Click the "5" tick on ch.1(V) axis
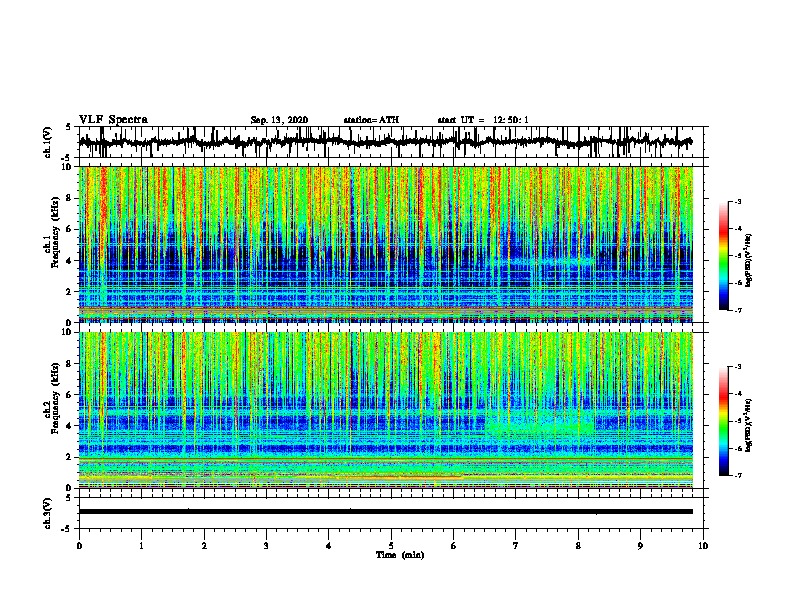Viewport: 792px width, 612px height. click(x=69, y=127)
